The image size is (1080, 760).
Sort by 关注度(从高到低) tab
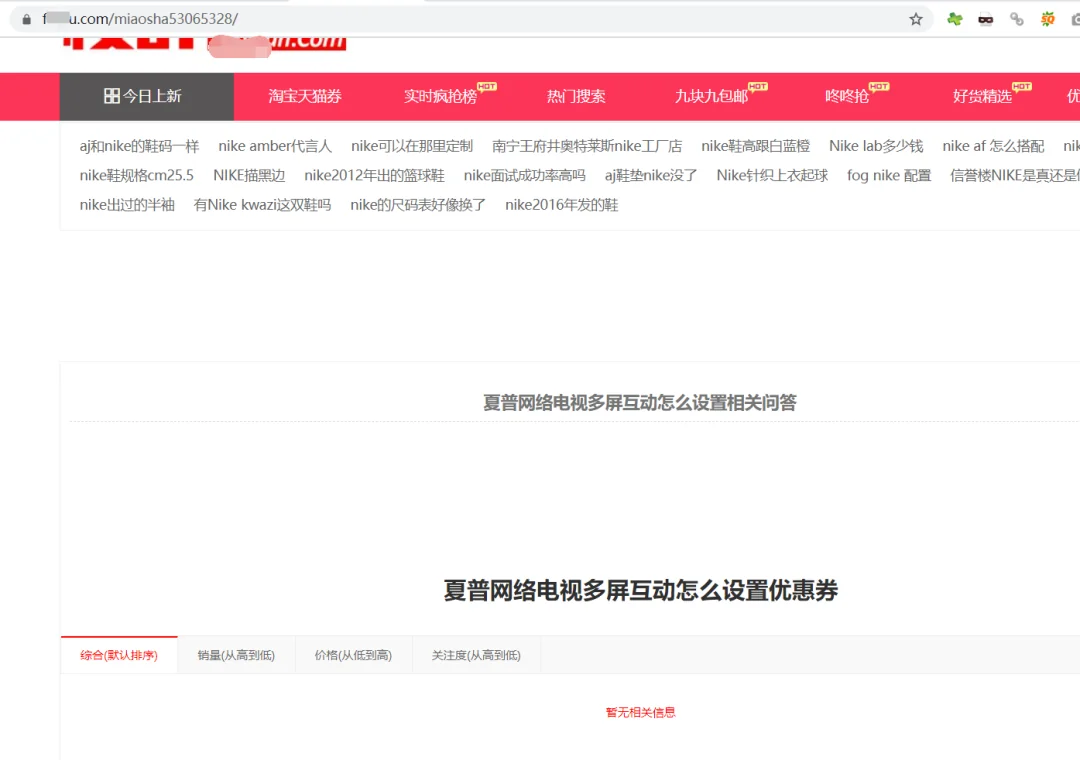pos(476,655)
